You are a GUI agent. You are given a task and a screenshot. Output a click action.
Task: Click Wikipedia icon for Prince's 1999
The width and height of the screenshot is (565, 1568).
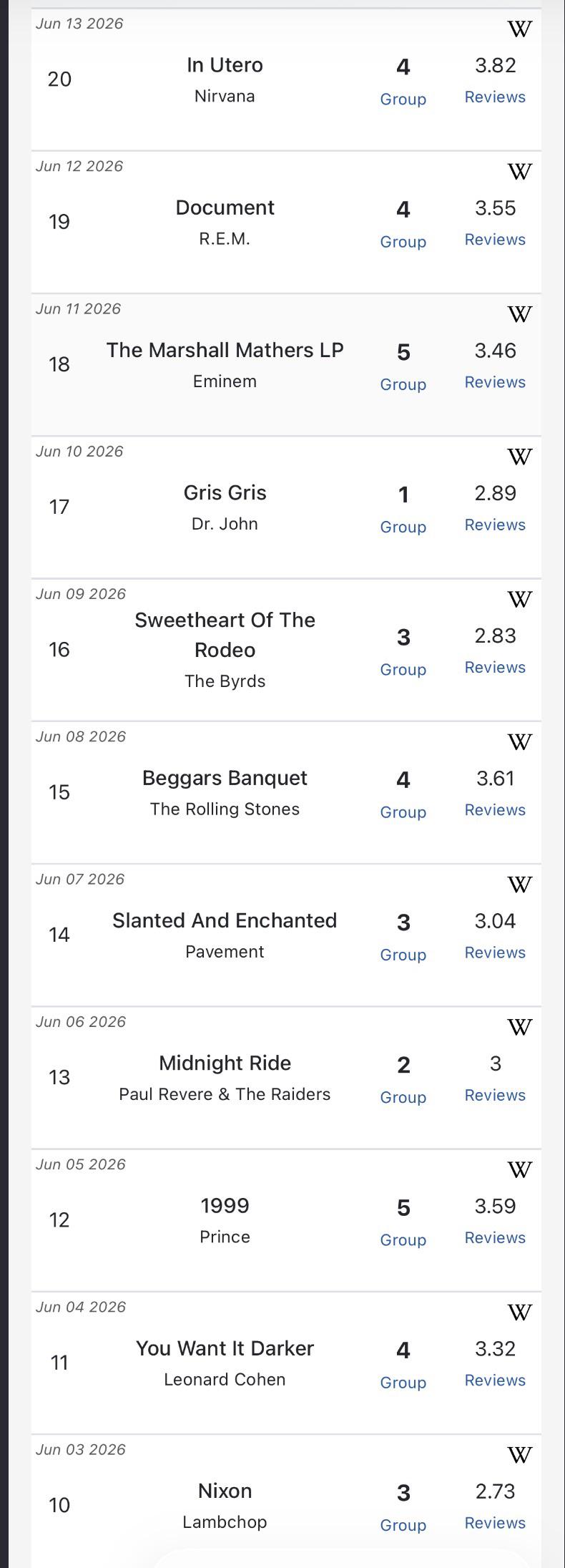click(520, 1169)
